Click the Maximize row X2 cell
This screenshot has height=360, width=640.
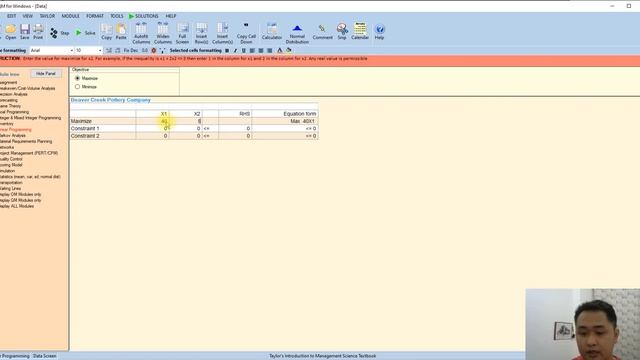[x=186, y=121]
